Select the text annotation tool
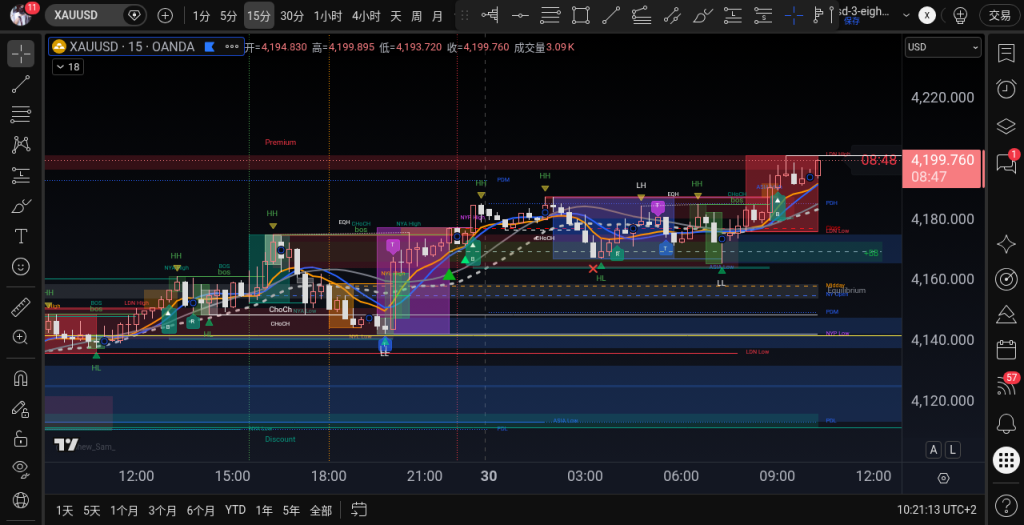 coord(20,236)
